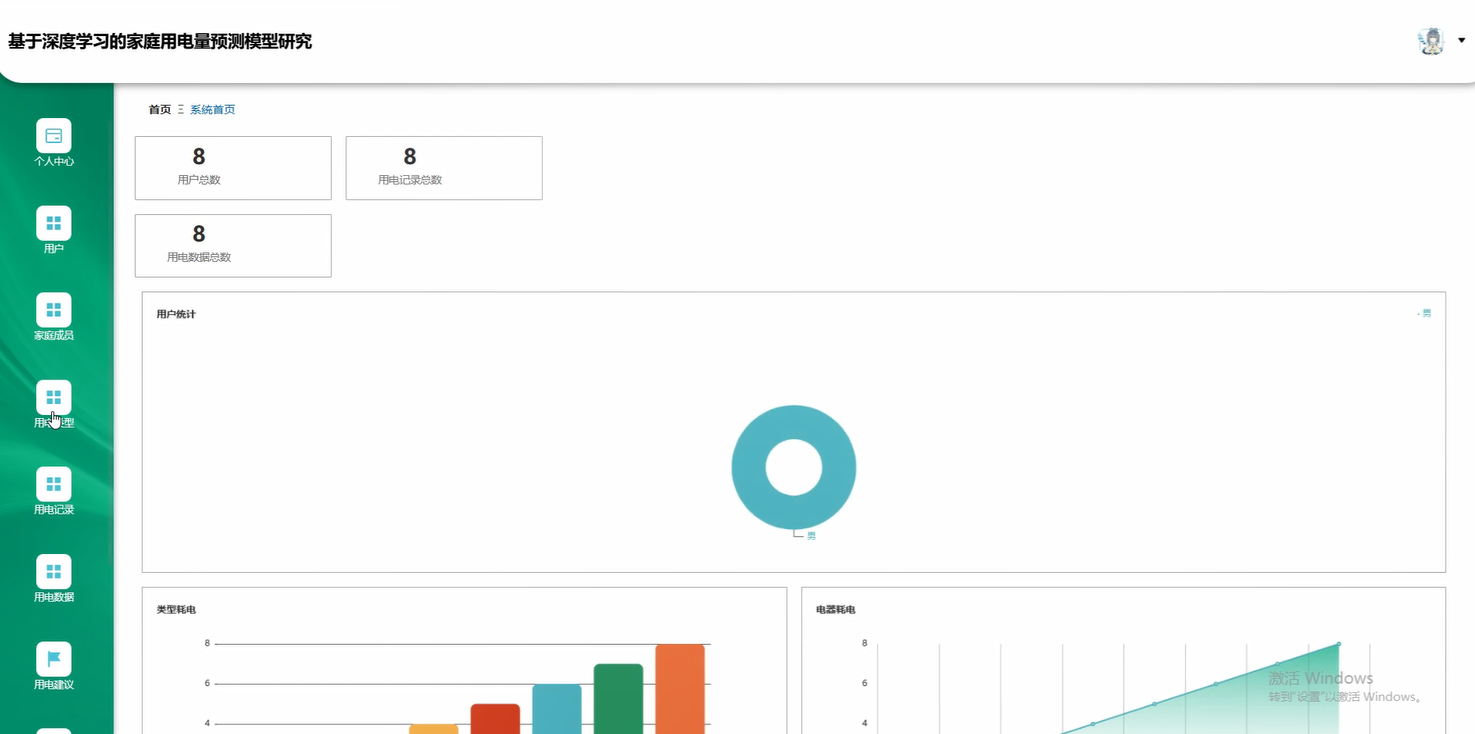Select the 用户总数 statistics card
The width and height of the screenshot is (1475, 734).
[233, 168]
